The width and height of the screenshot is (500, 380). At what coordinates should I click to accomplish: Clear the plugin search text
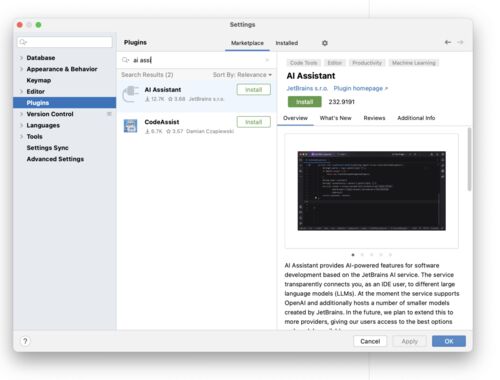[267, 60]
